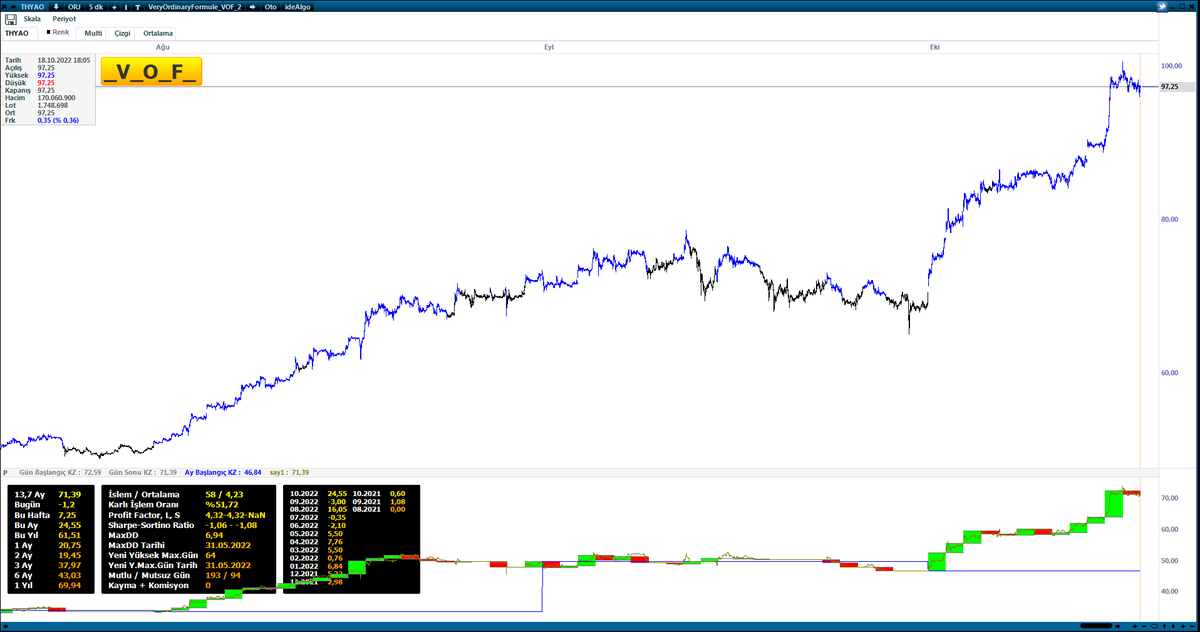The width and height of the screenshot is (1200, 632).
Task: Maximize the chart window
Action: 1182,6
